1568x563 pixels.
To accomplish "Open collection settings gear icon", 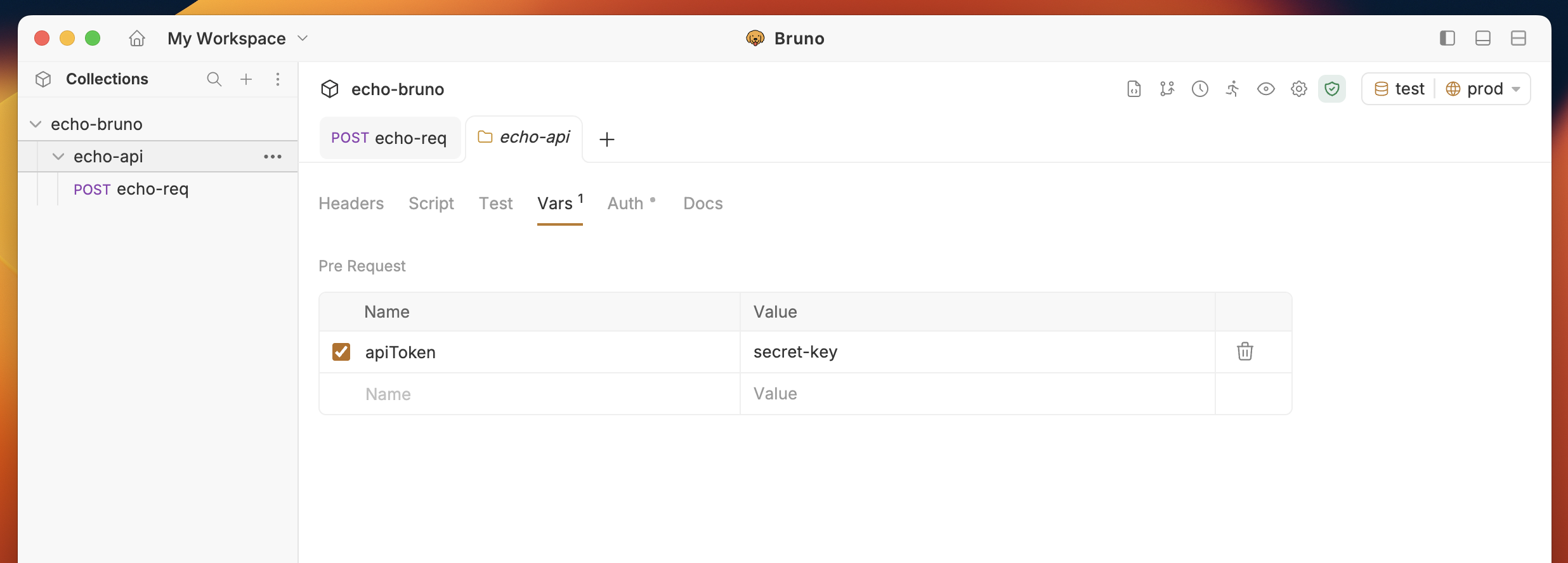I will point(1299,89).
